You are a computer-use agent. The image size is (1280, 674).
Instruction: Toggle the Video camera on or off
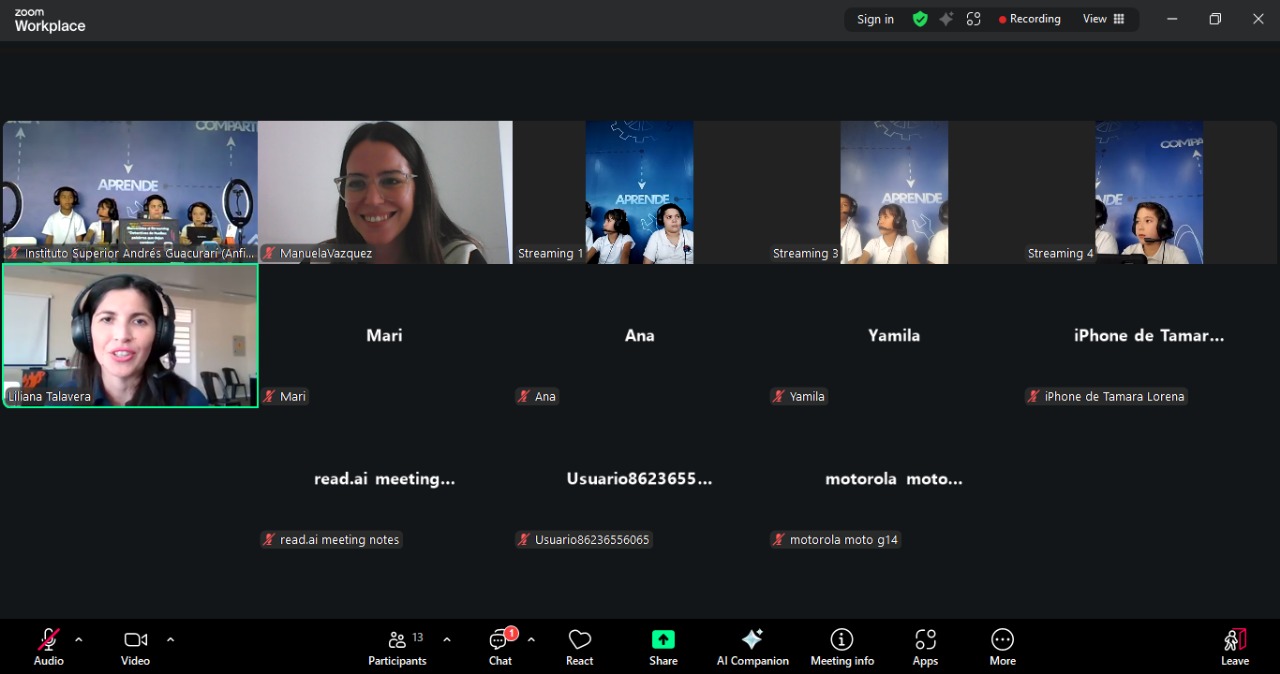pos(135,646)
